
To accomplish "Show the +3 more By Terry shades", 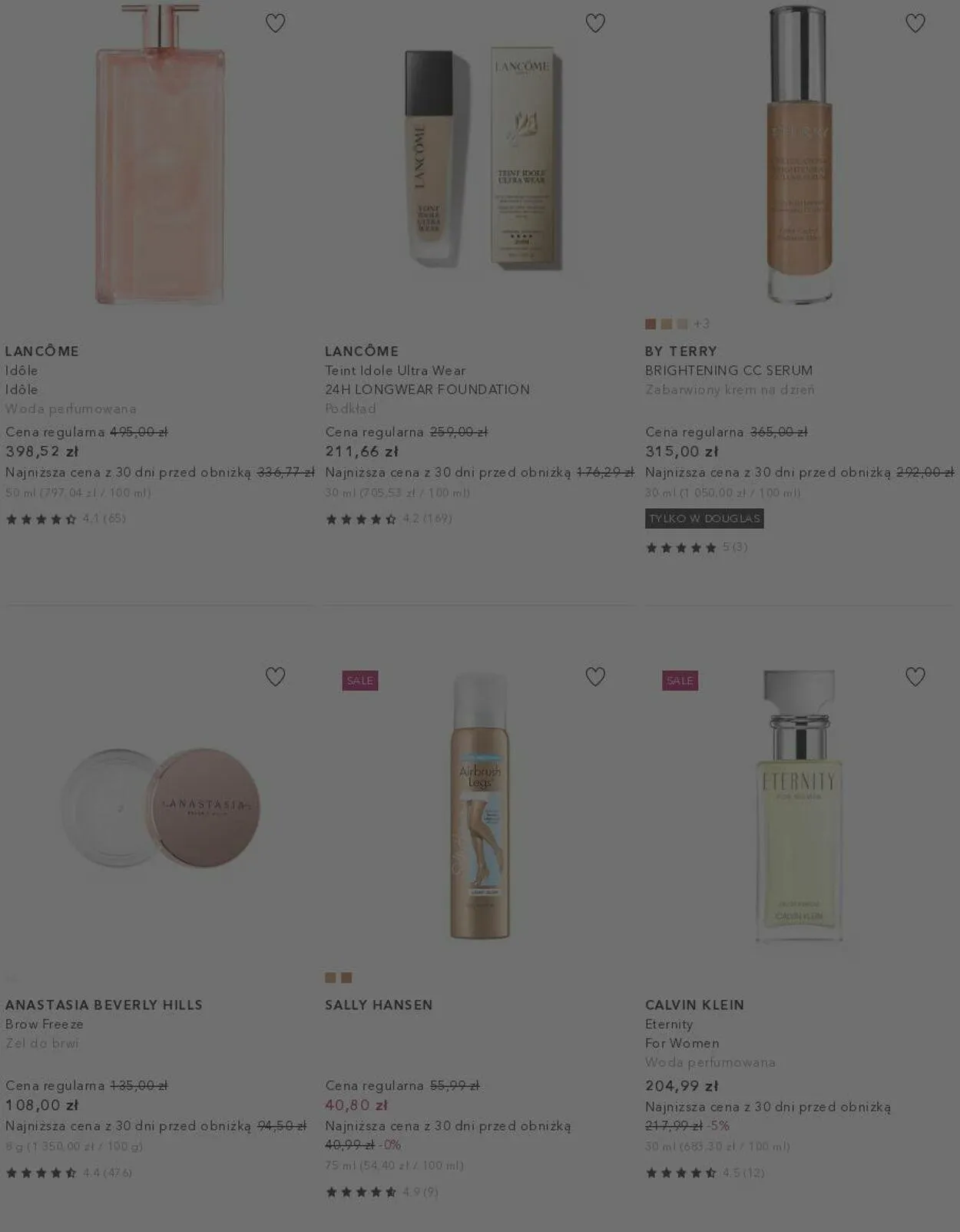I will 702,324.
